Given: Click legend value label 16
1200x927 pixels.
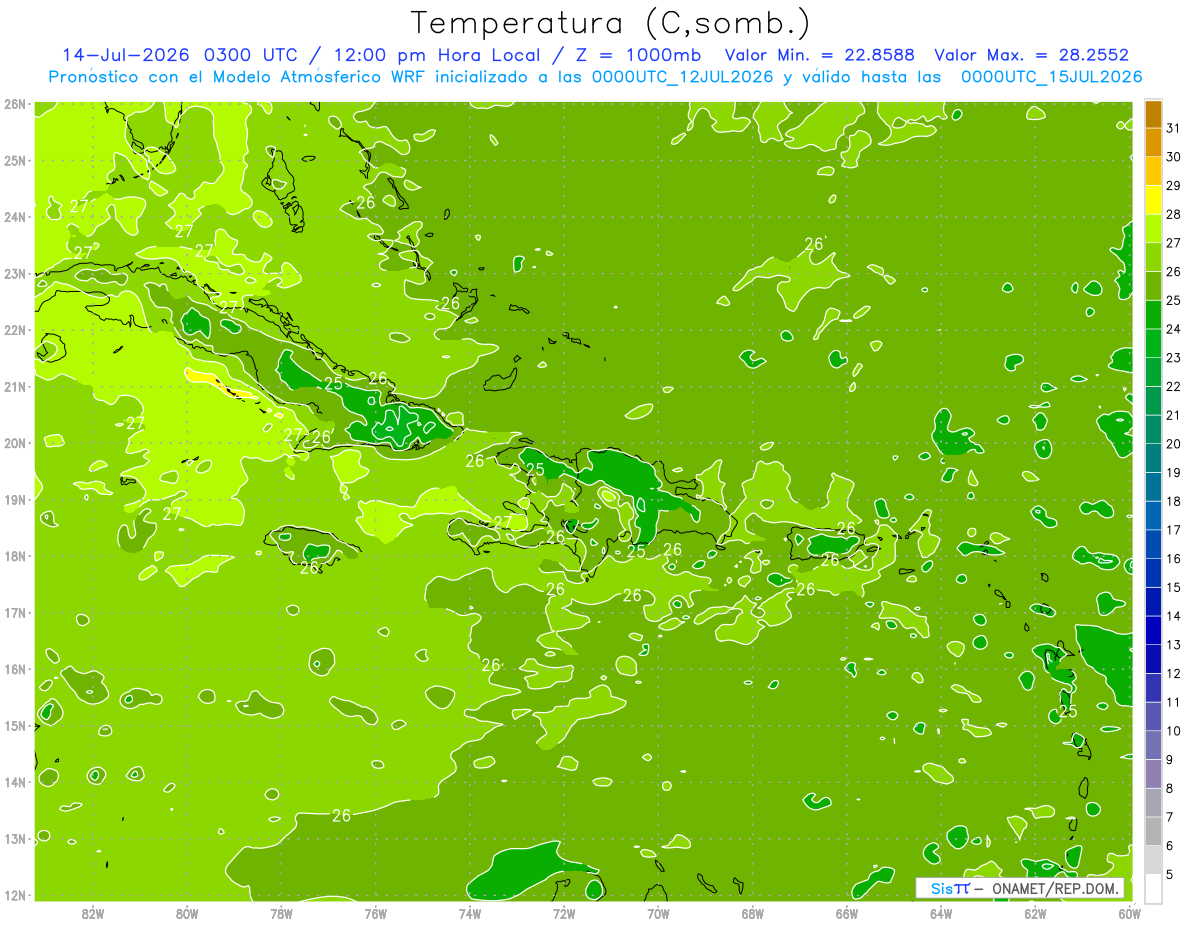Looking at the screenshot, I should [x=1174, y=558].
